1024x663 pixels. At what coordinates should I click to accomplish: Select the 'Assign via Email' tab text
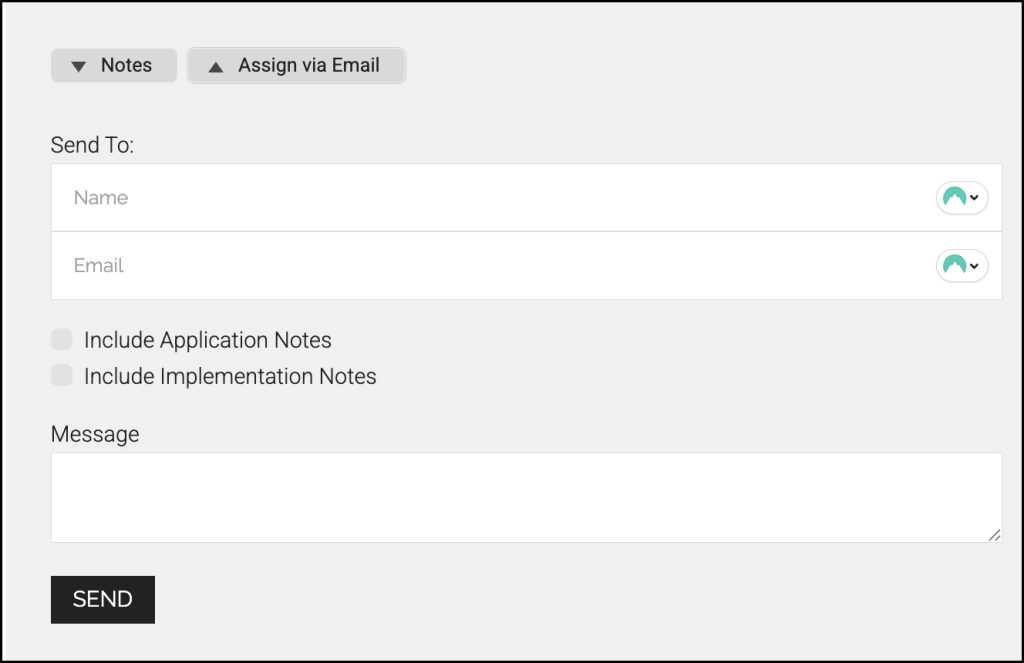tap(309, 66)
